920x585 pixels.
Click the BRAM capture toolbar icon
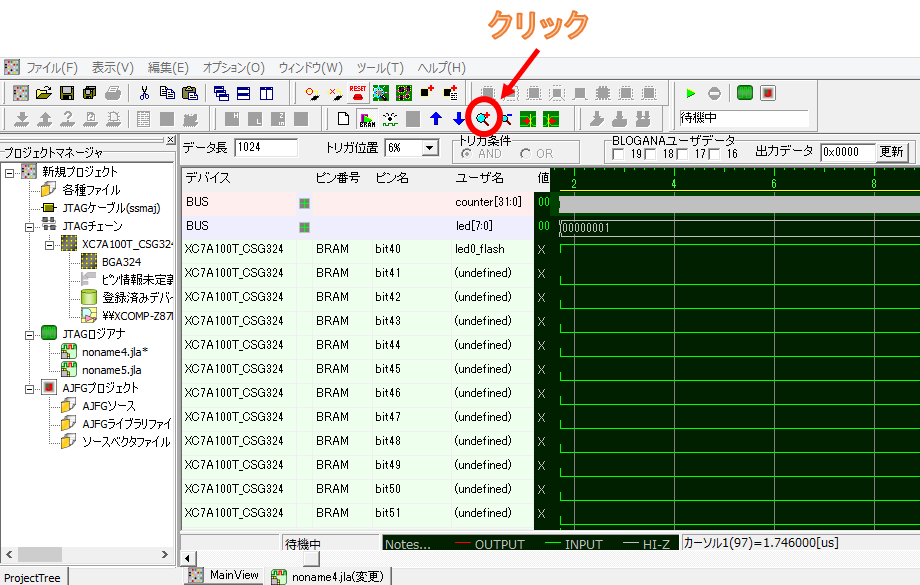coord(367,119)
